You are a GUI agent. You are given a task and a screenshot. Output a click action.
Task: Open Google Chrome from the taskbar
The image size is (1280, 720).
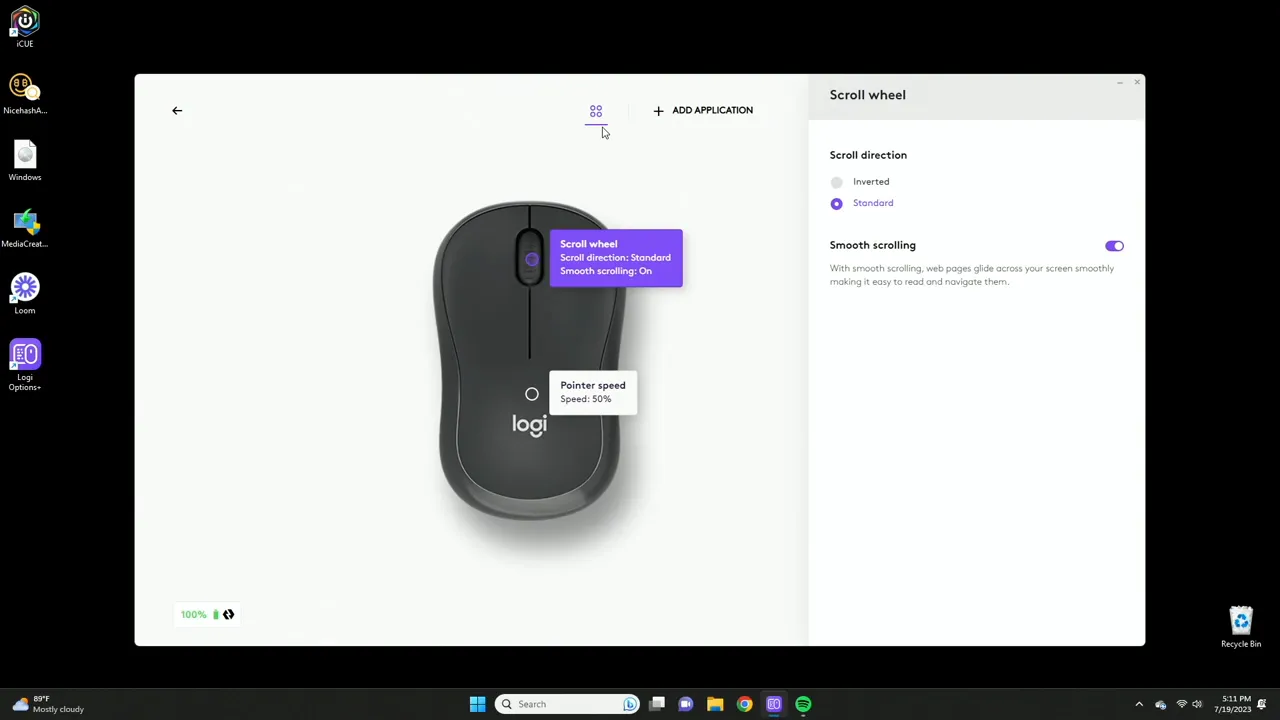click(x=744, y=704)
